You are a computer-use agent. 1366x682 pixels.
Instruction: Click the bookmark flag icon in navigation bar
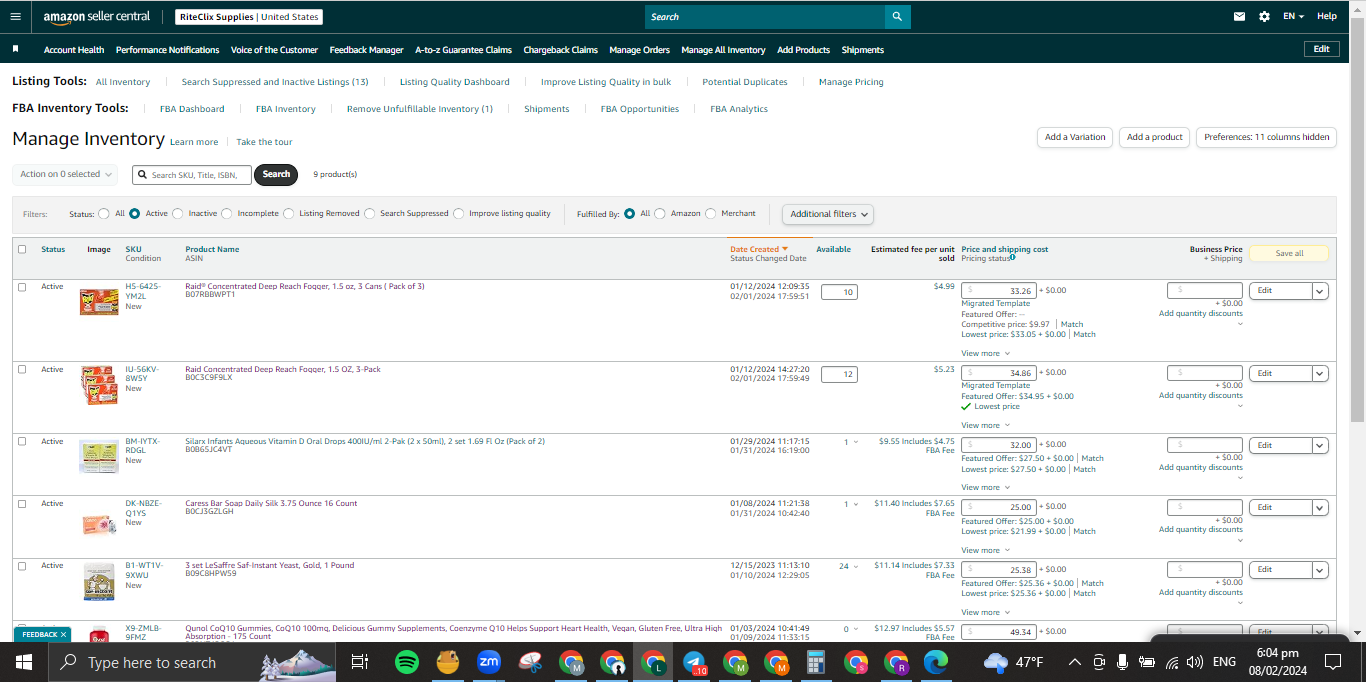(x=16, y=49)
